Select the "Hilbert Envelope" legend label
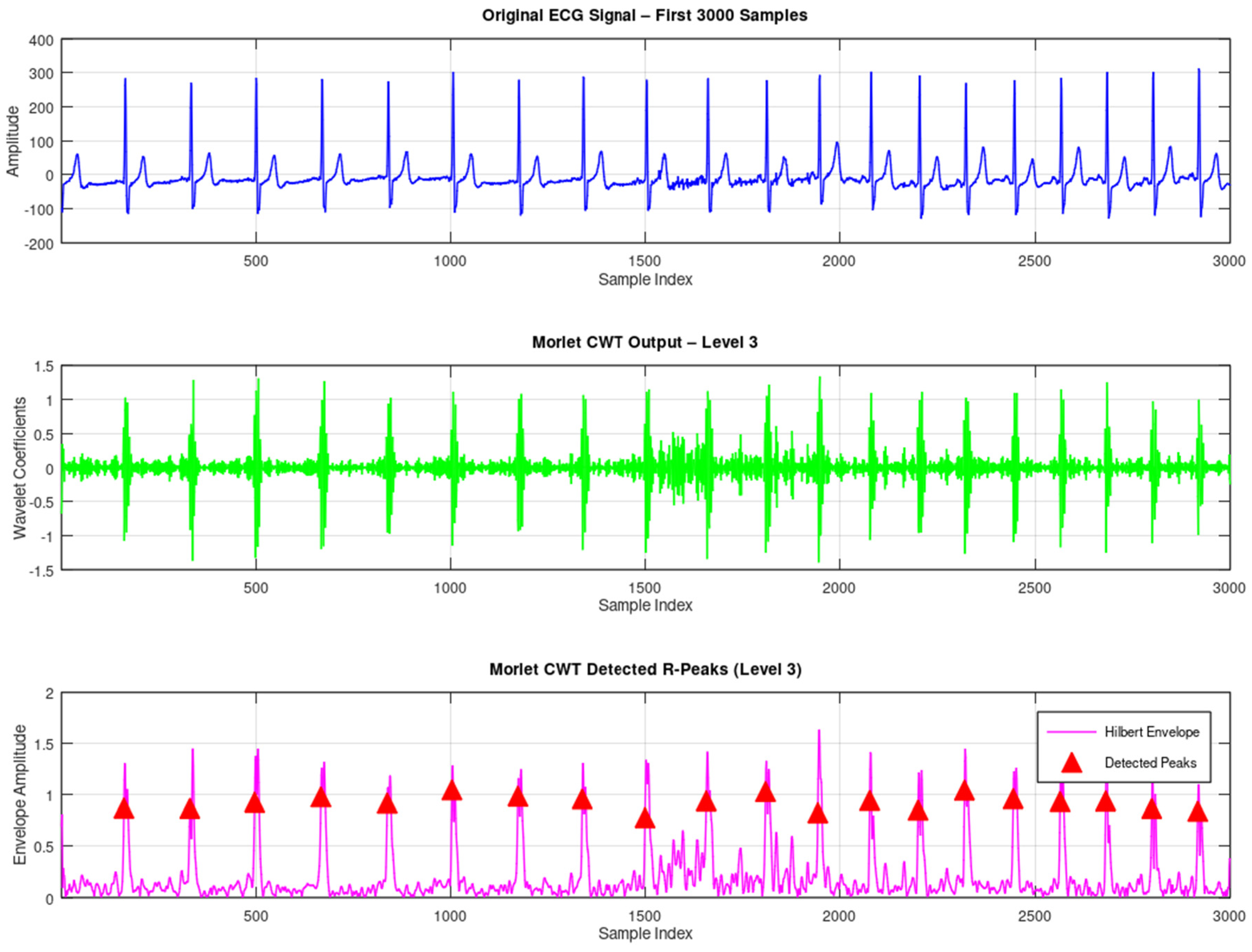 1152,732
